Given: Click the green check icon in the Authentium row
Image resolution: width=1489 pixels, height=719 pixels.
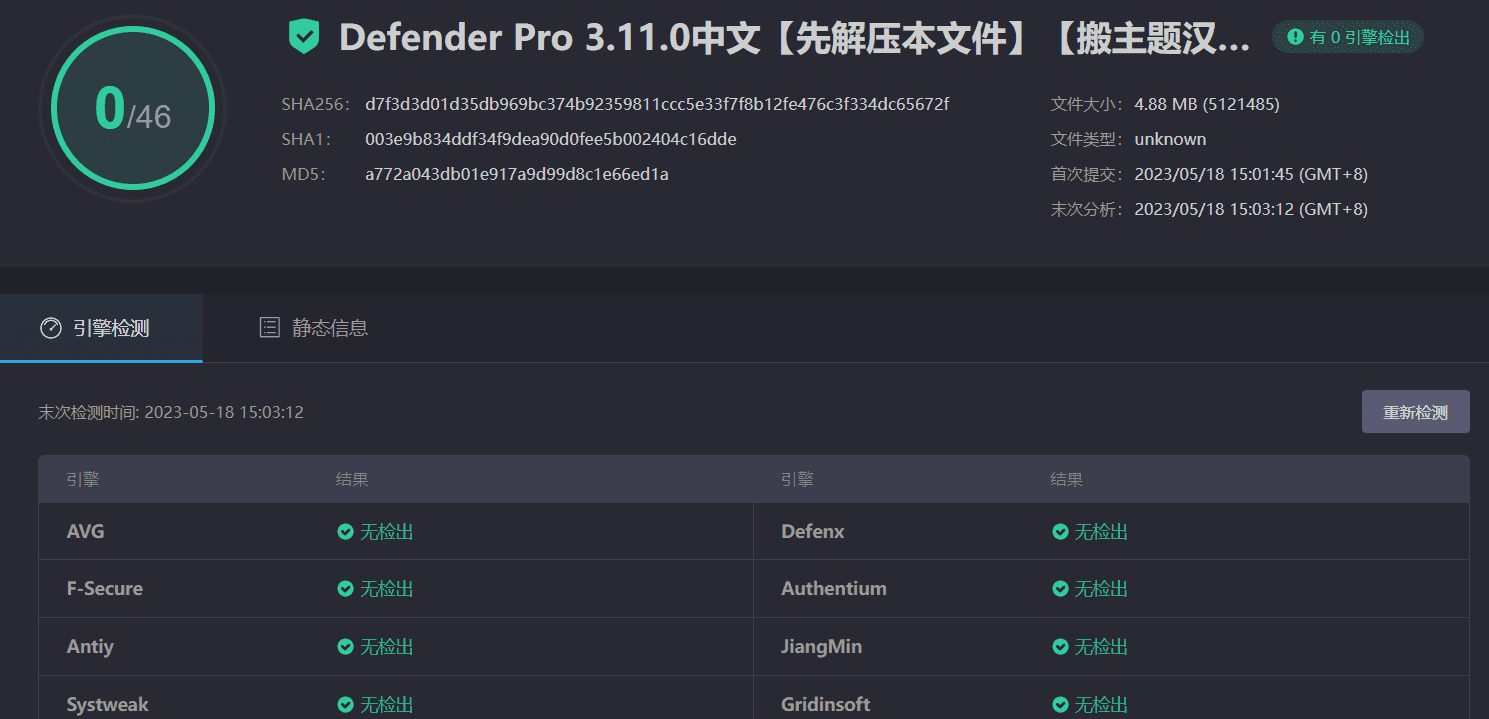Looking at the screenshot, I should point(1060,589).
